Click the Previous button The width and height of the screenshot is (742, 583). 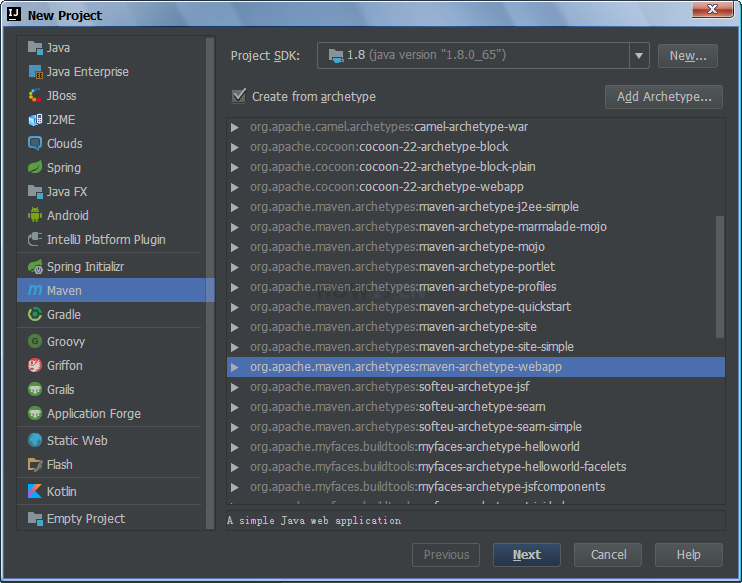tap(446, 555)
